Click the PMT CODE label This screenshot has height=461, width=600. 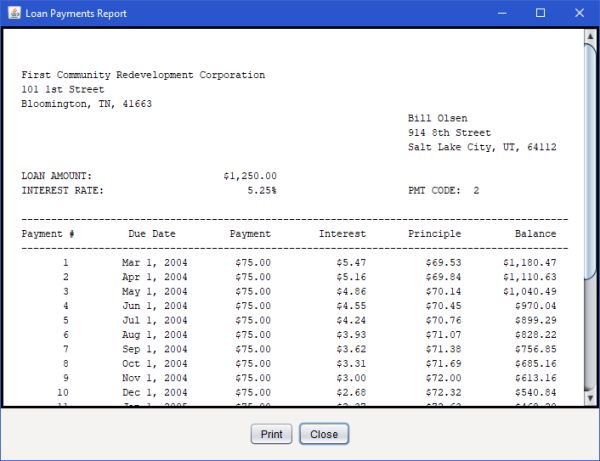point(434,191)
